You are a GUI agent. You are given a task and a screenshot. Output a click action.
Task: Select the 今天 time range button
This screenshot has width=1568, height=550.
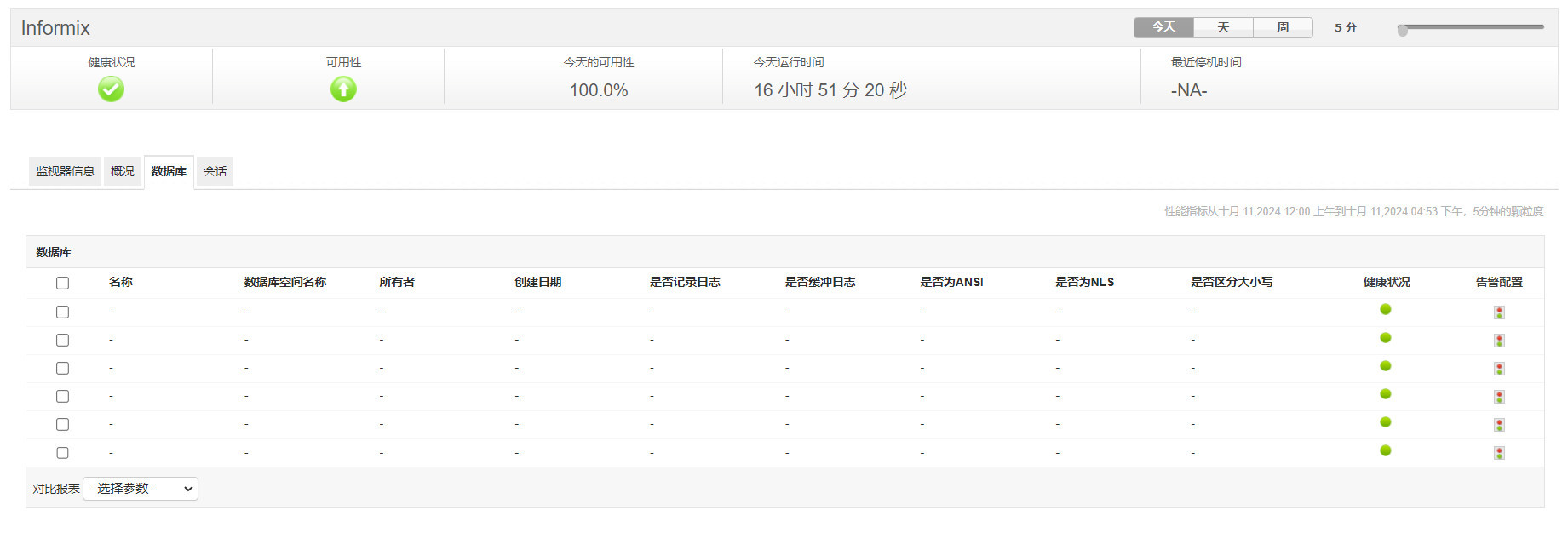(x=1163, y=27)
